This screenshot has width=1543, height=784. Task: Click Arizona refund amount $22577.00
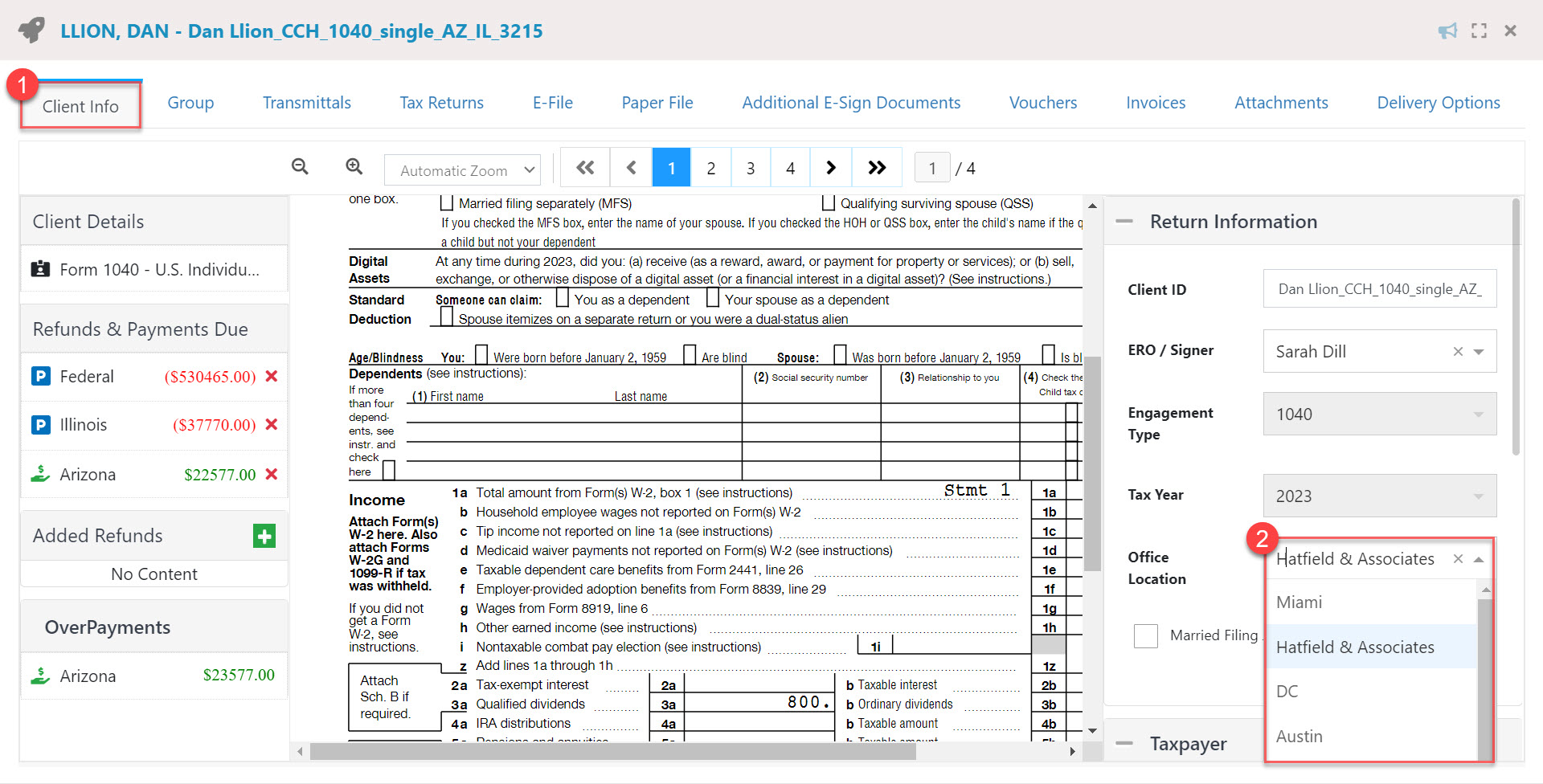(219, 474)
